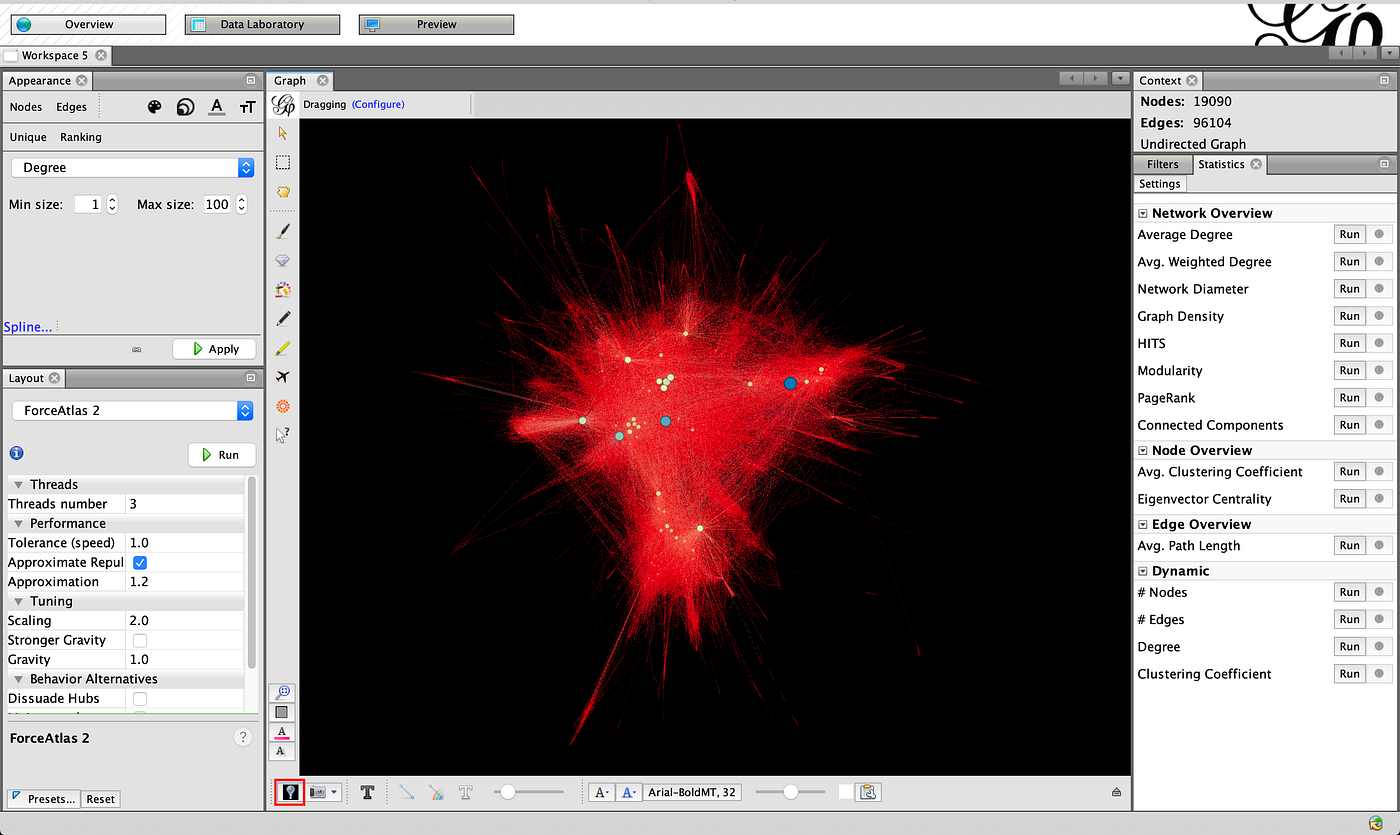The width and height of the screenshot is (1400, 835).
Task: Take a screenshot with the camera icon
Action: (319, 792)
